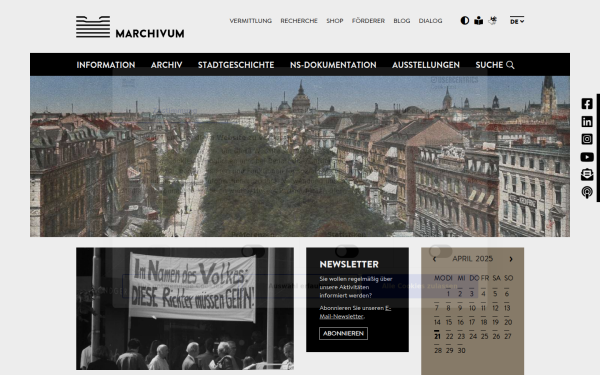Click the Newsletter heading
This screenshot has width=600, height=375.
tap(349, 264)
